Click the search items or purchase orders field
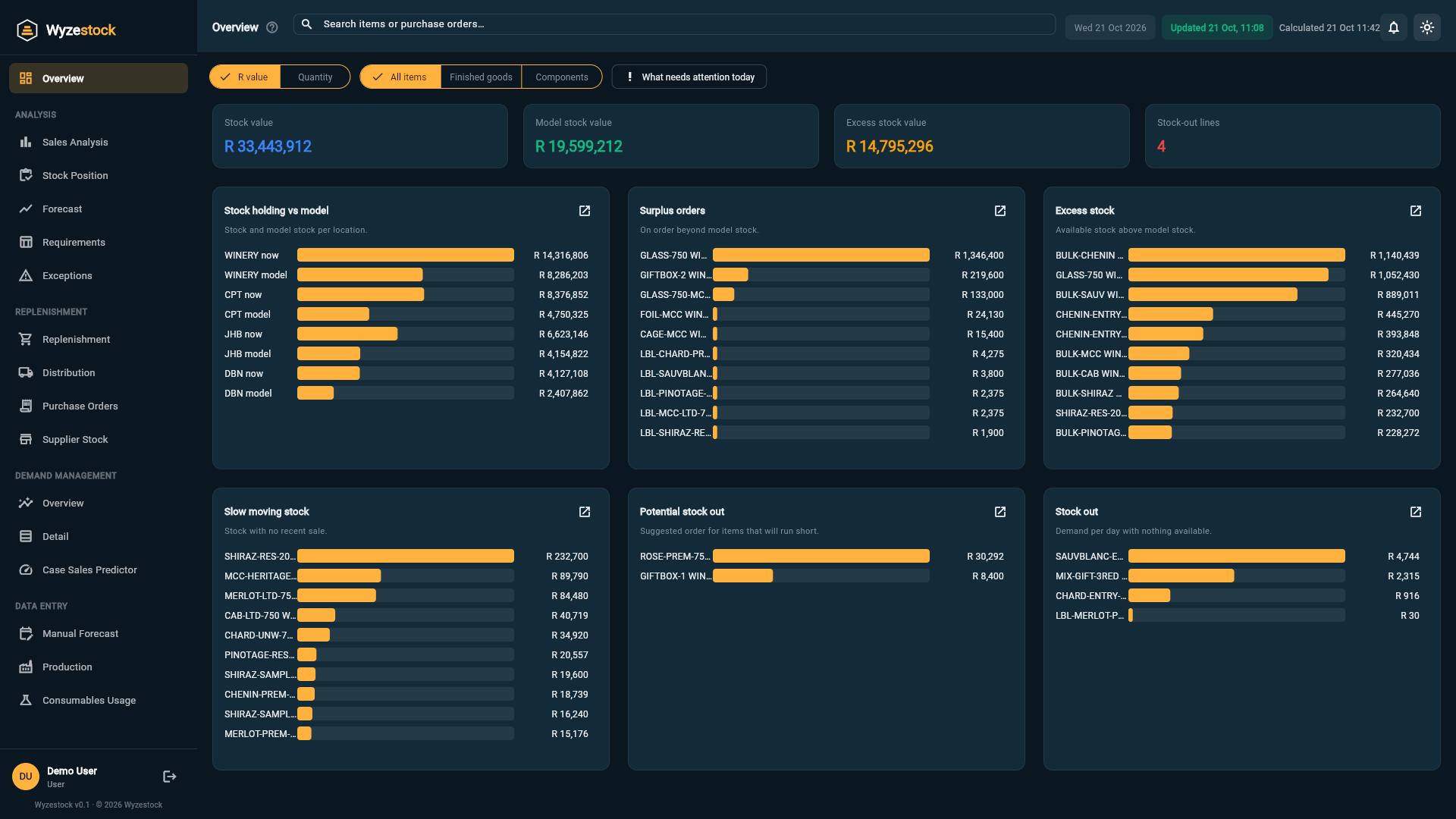The height and width of the screenshot is (819, 1456). (x=674, y=24)
